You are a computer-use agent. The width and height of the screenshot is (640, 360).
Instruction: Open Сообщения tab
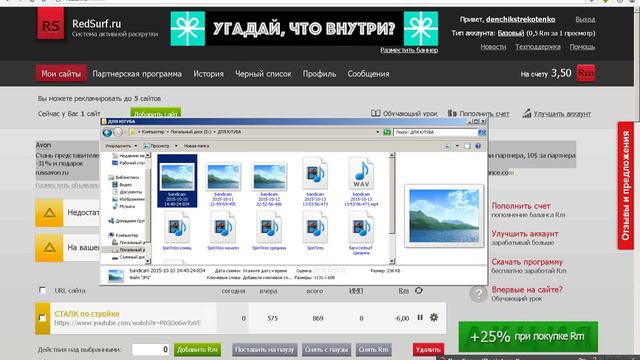point(368,74)
